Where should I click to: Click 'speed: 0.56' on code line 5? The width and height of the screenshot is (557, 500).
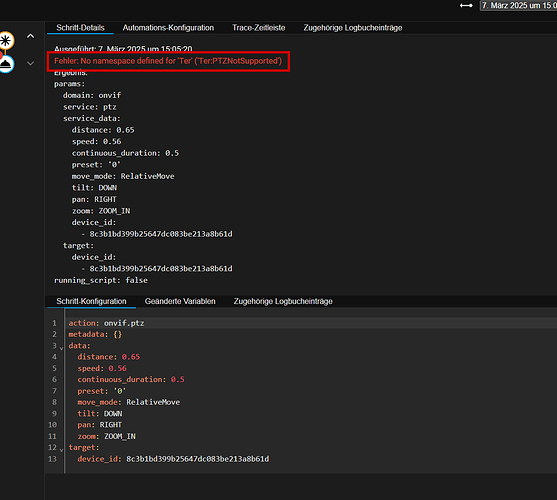pos(102,368)
